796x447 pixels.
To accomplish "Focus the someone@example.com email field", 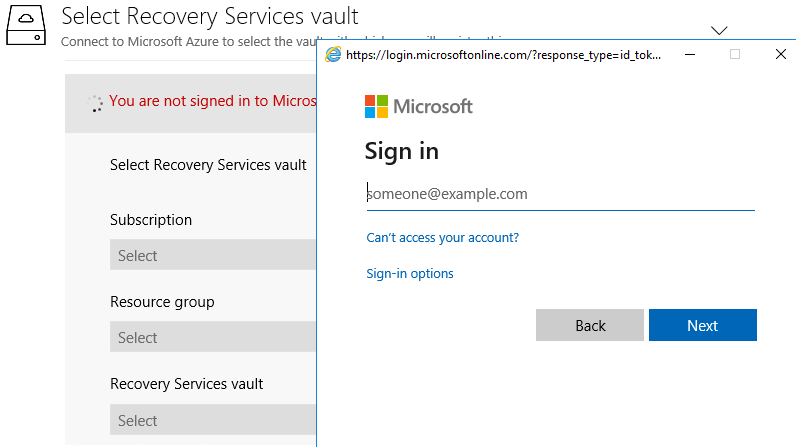I will click(x=560, y=194).
